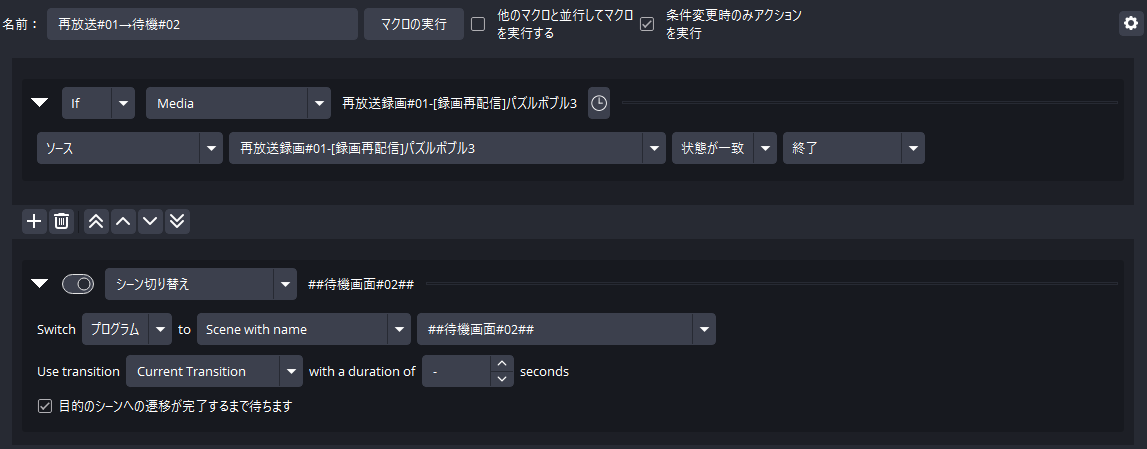Increase the transition duration with up stepper
The height and width of the screenshot is (449, 1147).
pyautogui.click(x=502, y=364)
